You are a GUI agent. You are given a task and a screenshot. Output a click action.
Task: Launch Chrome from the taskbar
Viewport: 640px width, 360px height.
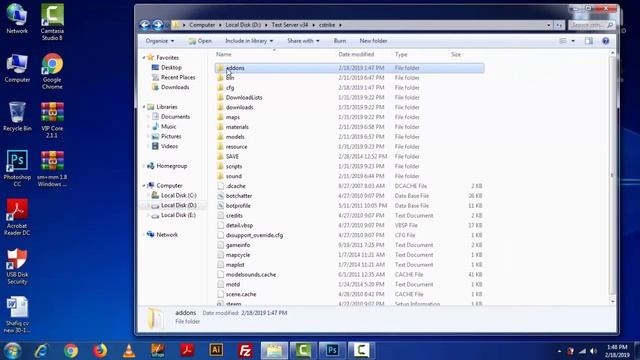coord(71,351)
